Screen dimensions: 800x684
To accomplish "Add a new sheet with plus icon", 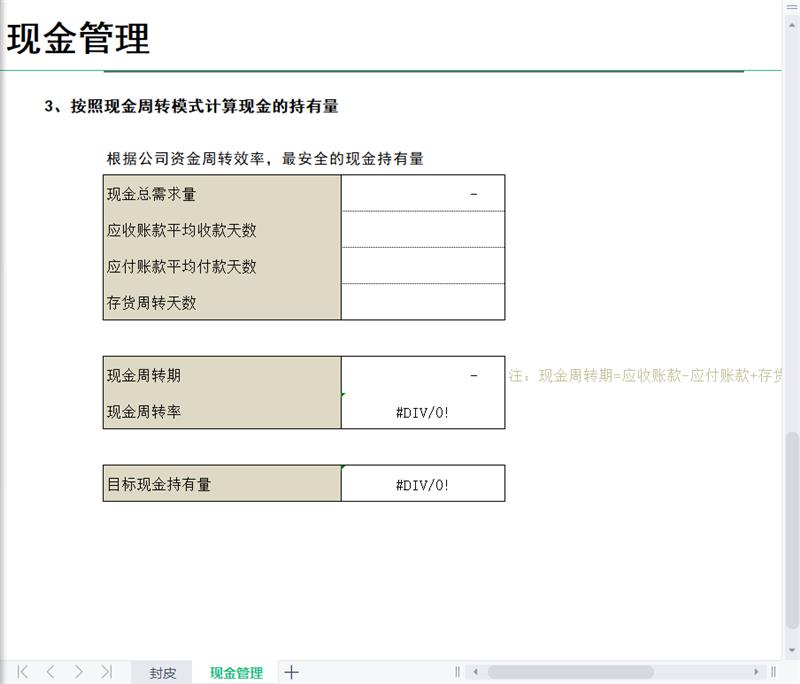I will (291, 672).
